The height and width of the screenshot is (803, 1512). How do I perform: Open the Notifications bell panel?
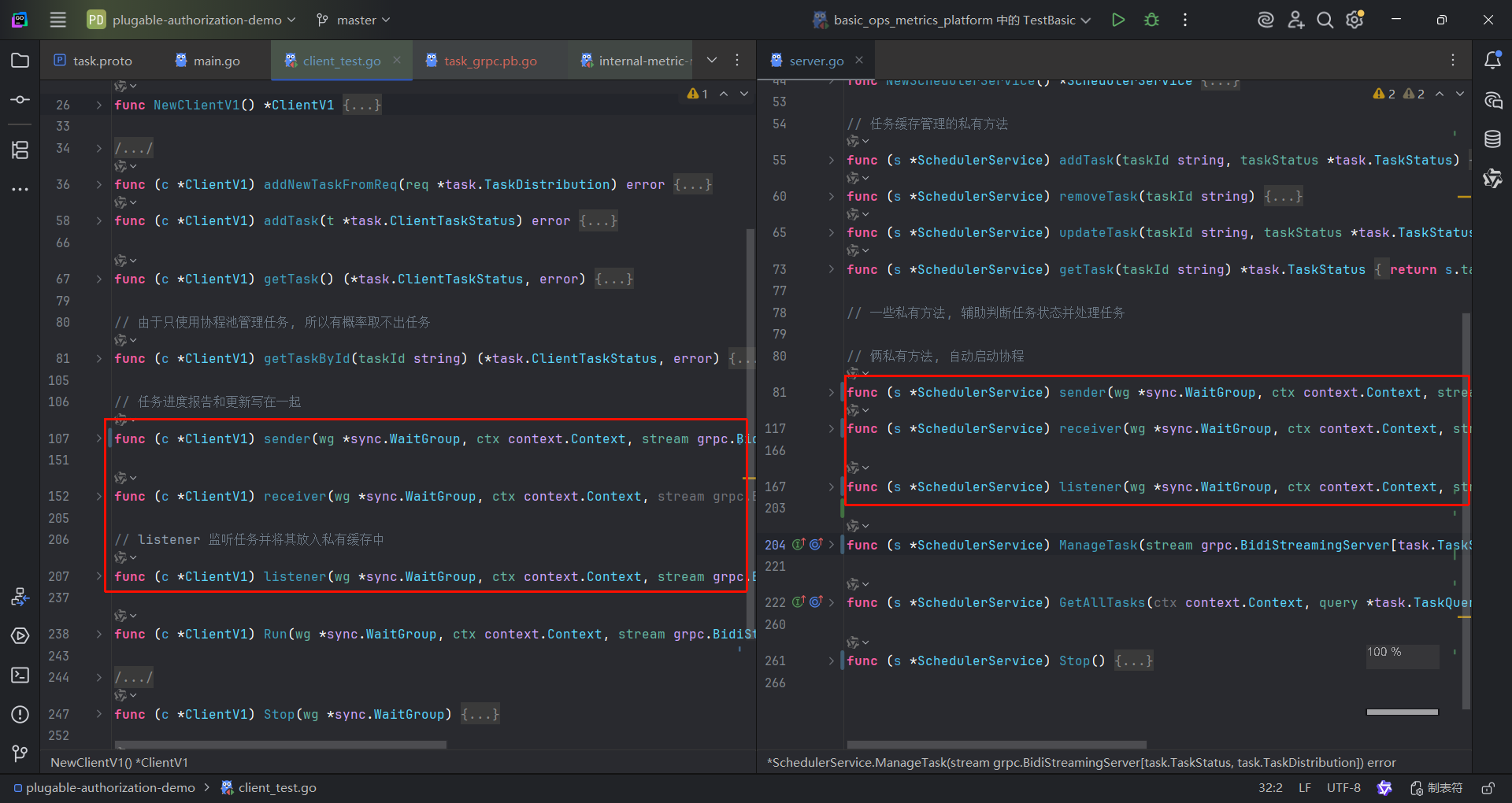click(1492, 61)
